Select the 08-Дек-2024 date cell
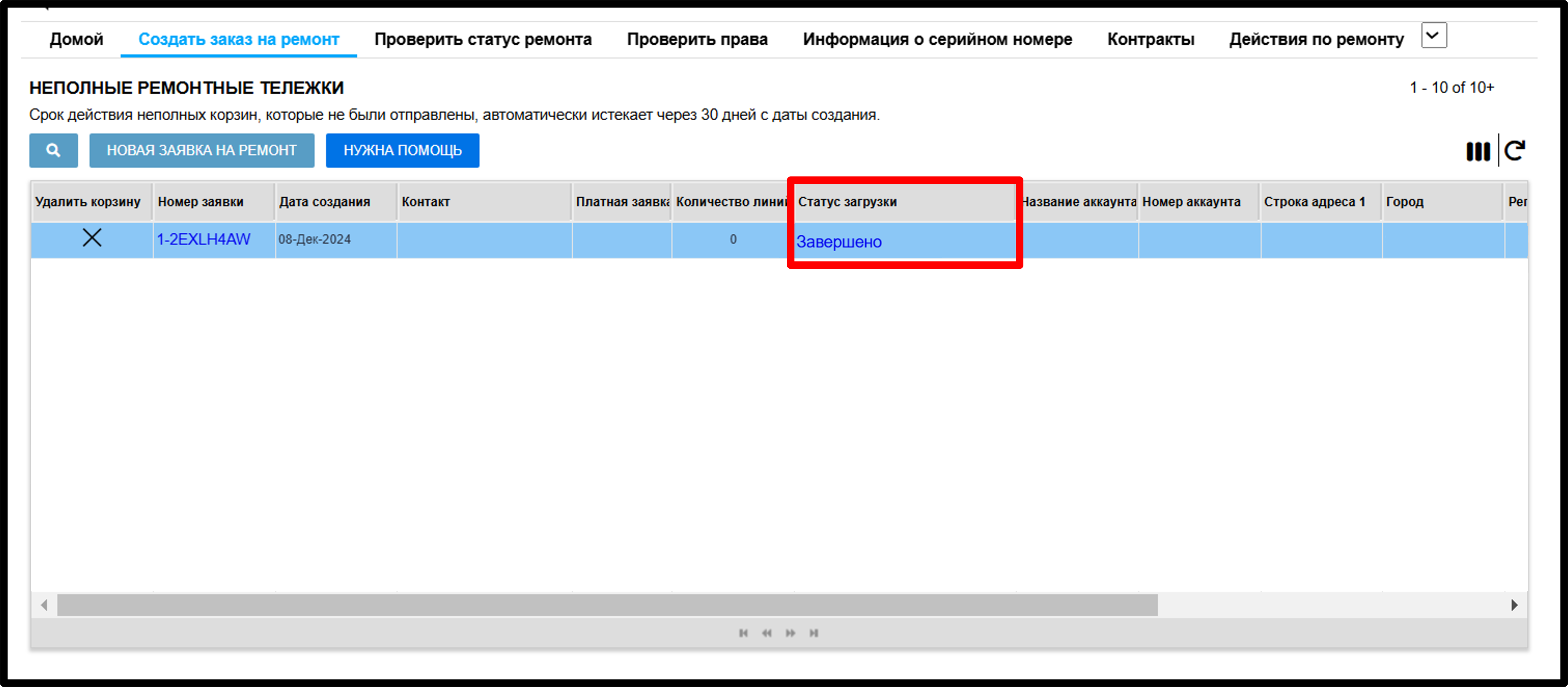Screen dimensions: 1568x687 [x=336, y=240]
